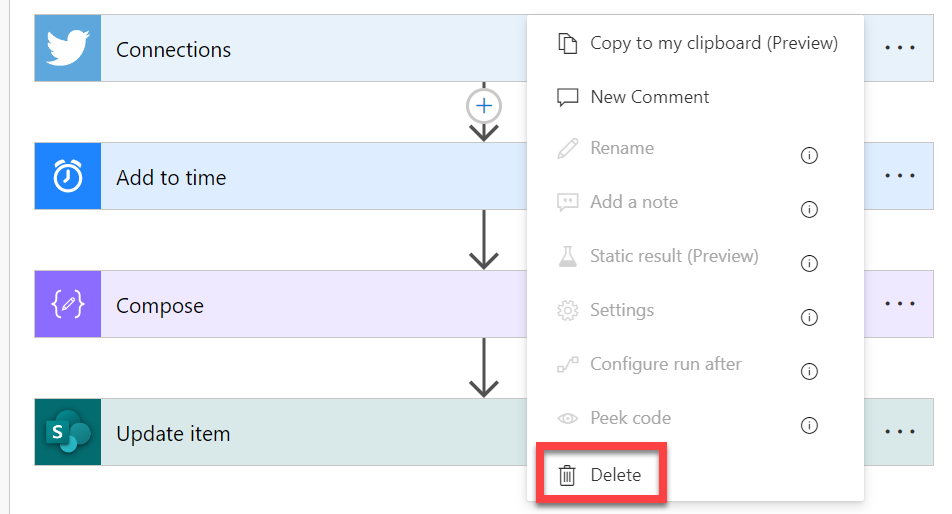Click the info icon next to Configure run after
The height and width of the screenshot is (514, 952).
point(810,372)
